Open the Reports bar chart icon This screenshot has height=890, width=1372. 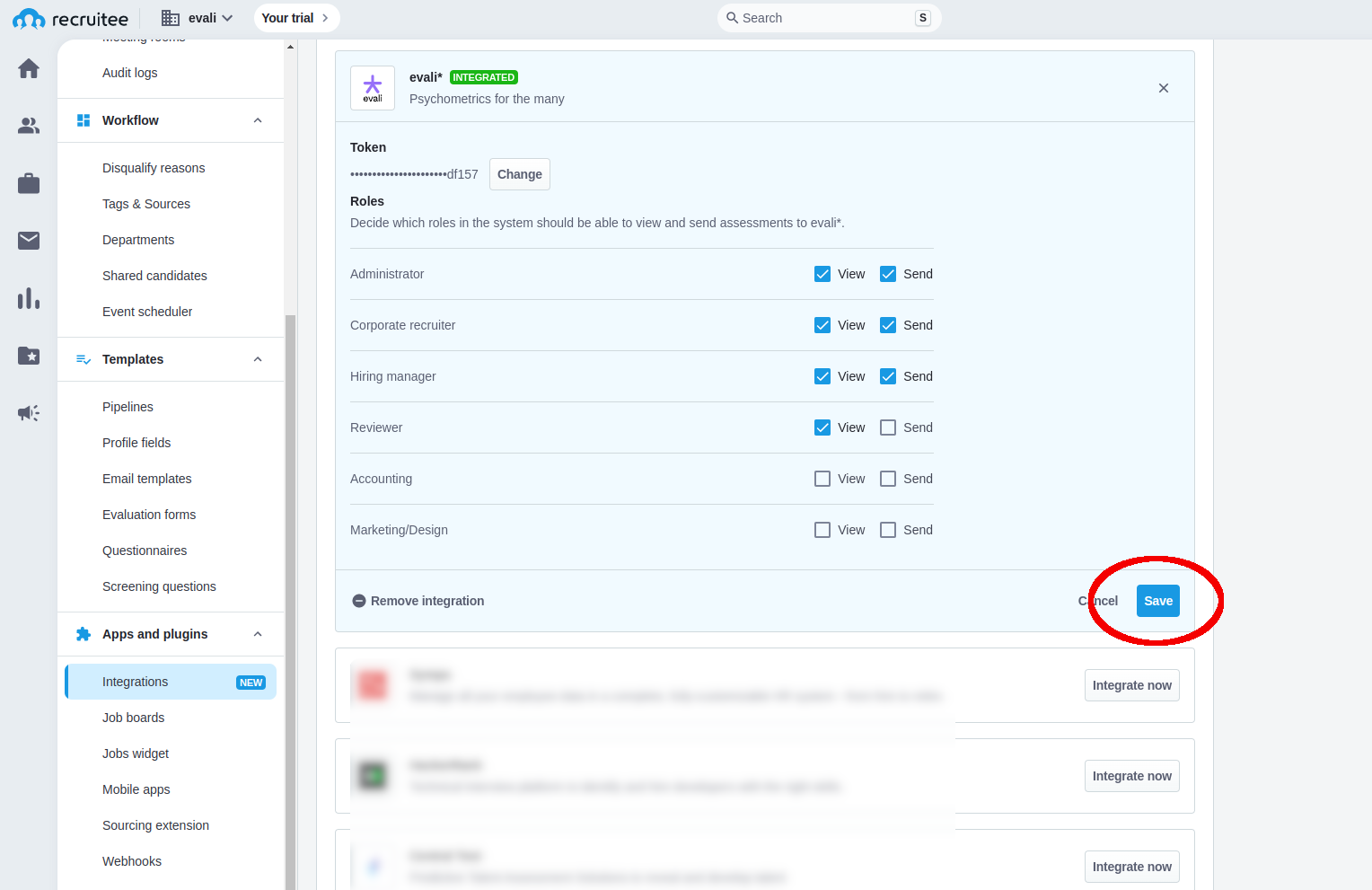(29, 298)
